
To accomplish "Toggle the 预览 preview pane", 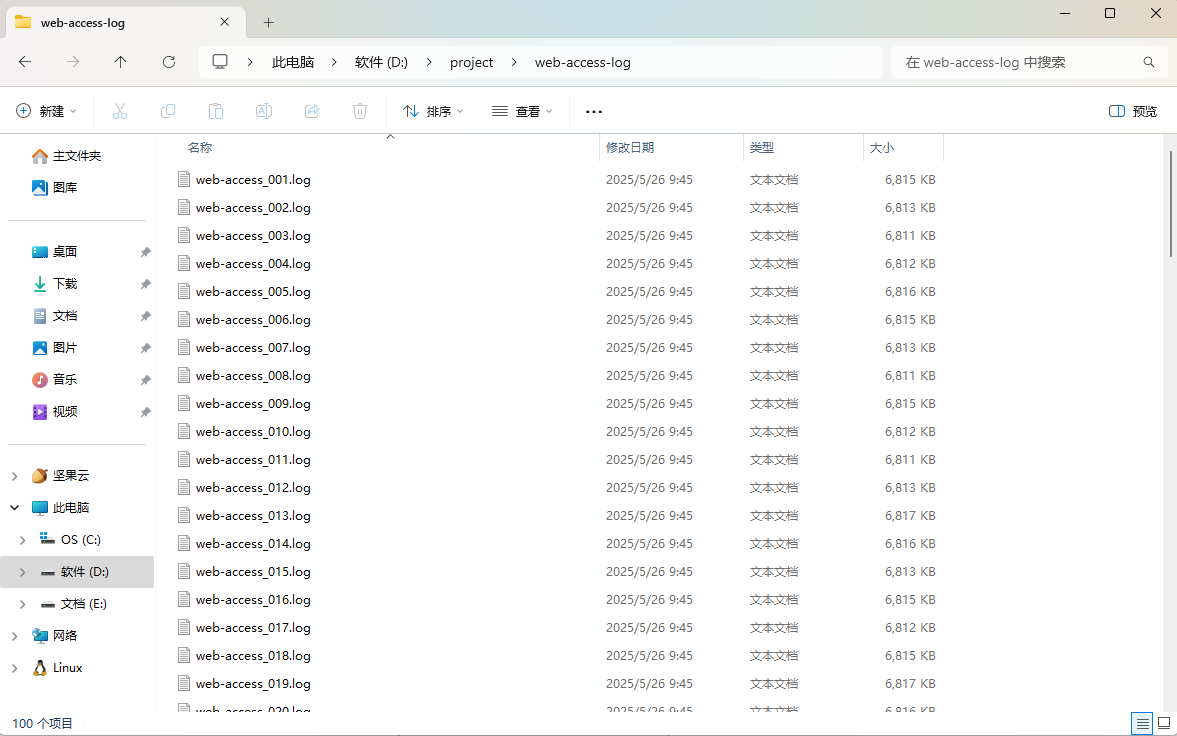I will 1133,111.
